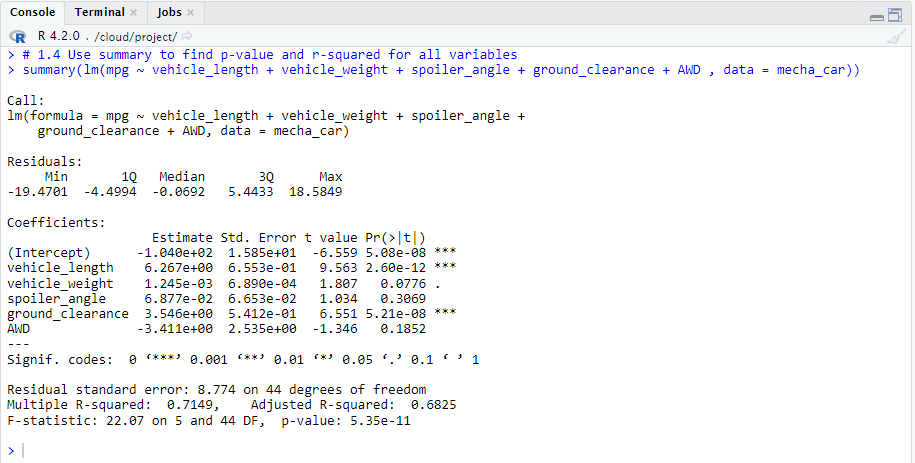Click the Adjusted R-squared value 0.6825
The height and width of the screenshot is (463, 915).
(434, 405)
